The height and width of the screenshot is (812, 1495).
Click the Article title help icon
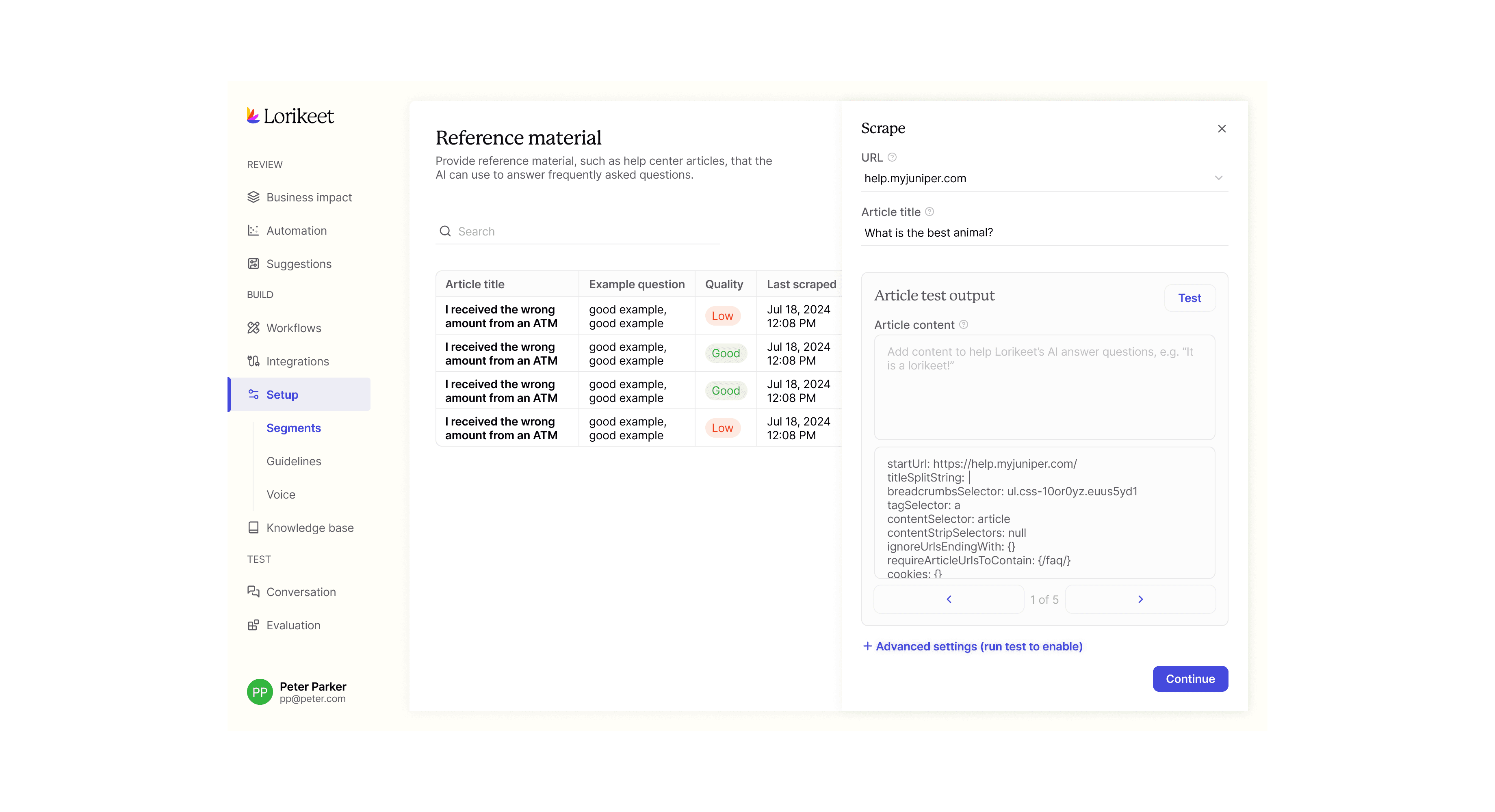929,212
